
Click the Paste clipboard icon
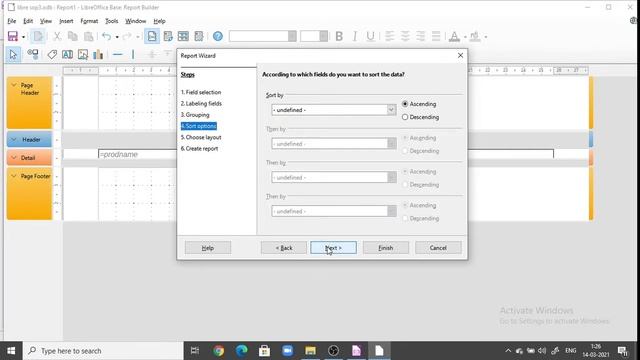88,36
